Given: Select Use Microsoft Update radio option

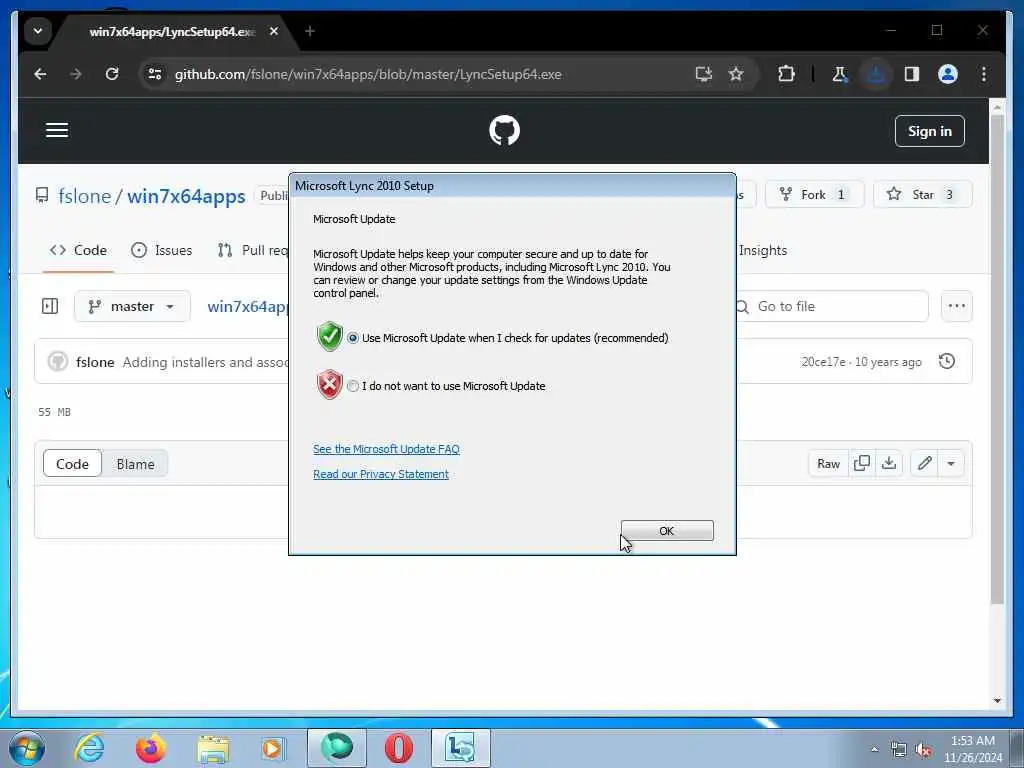Looking at the screenshot, I should tap(353, 338).
